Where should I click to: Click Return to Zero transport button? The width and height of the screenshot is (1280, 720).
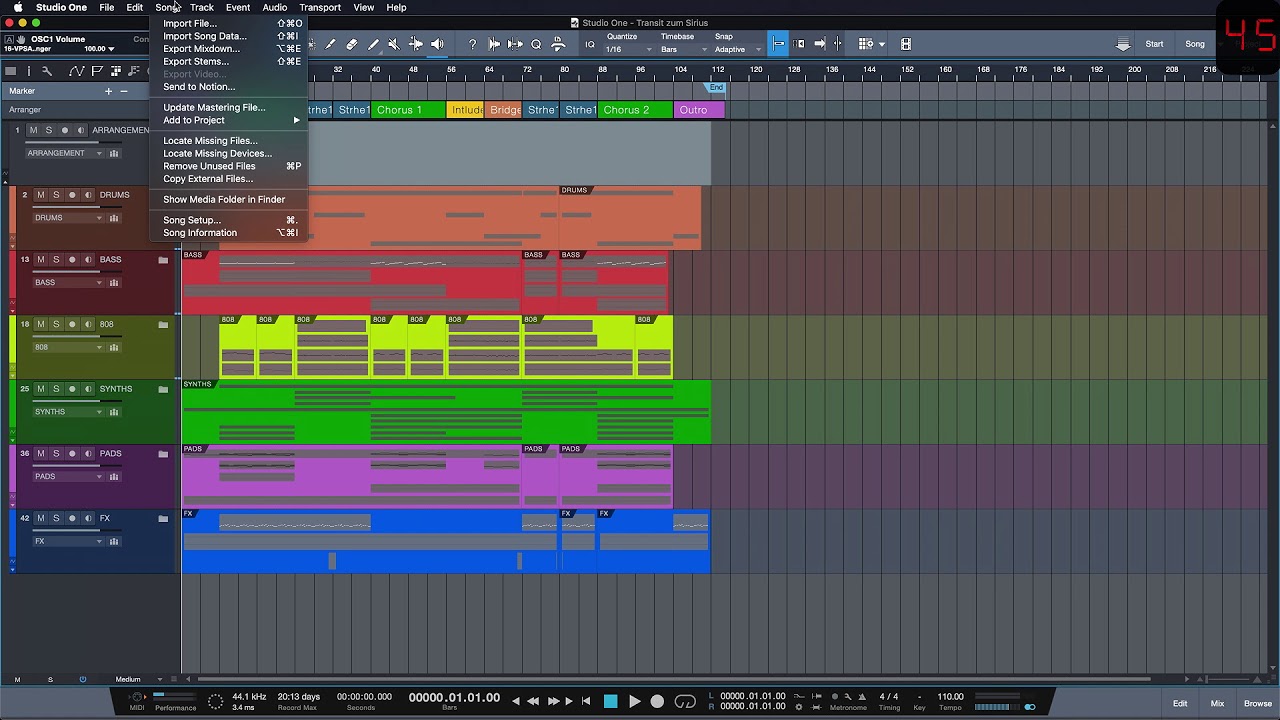586,702
